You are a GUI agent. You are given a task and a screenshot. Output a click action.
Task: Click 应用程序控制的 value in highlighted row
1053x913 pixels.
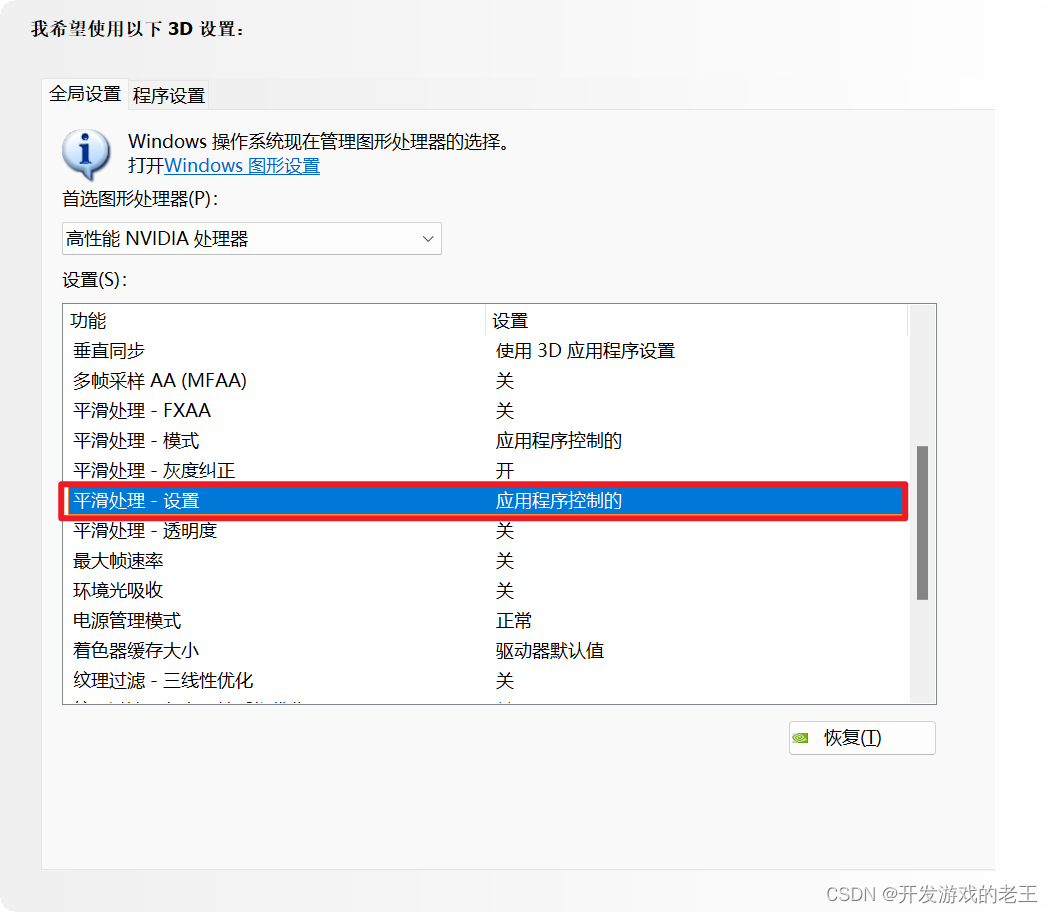pos(559,501)
